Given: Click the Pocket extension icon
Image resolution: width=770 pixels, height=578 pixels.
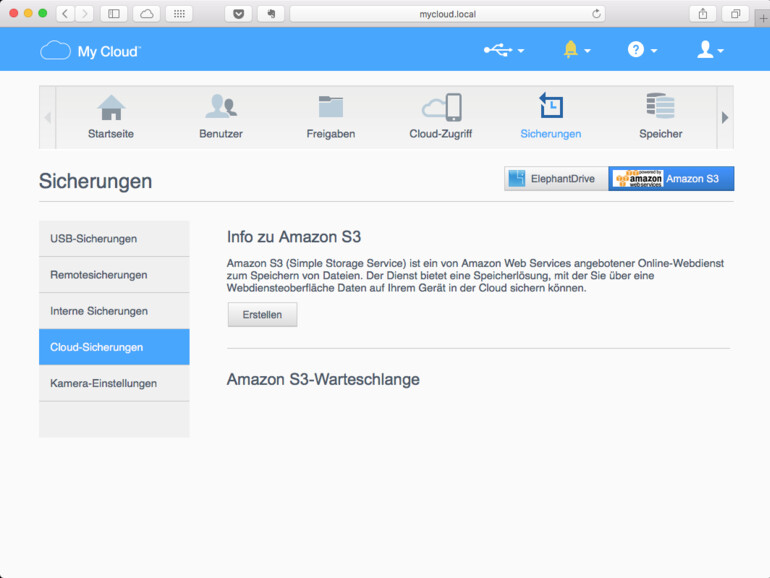Looking at the screenshot, I should 238,14.
